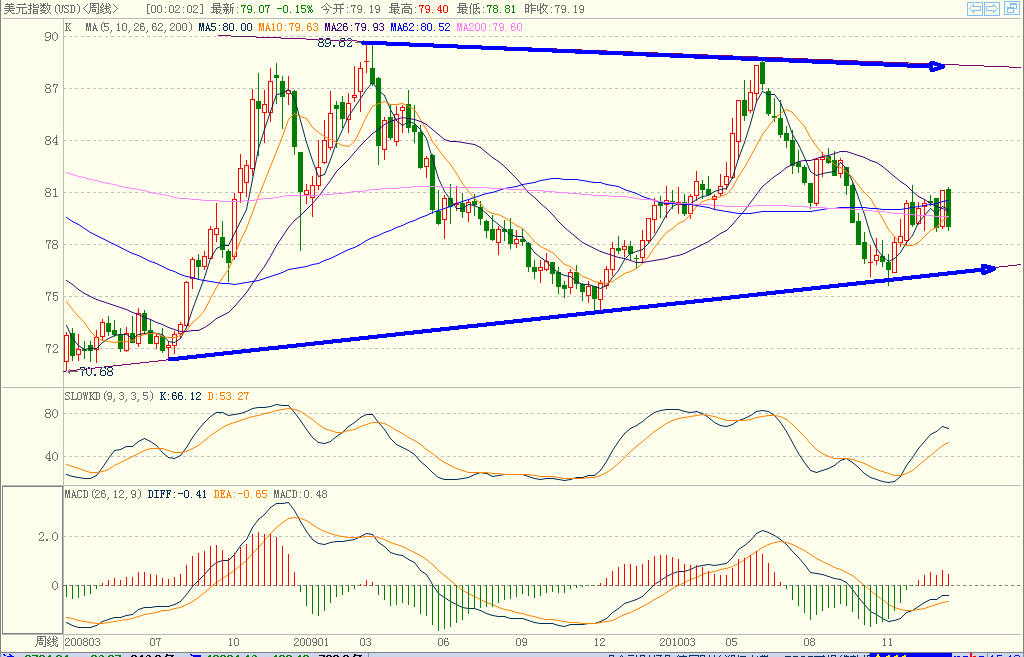
Task: Click the orange MA10:79.63 legend entry
Action: [288, 27]
